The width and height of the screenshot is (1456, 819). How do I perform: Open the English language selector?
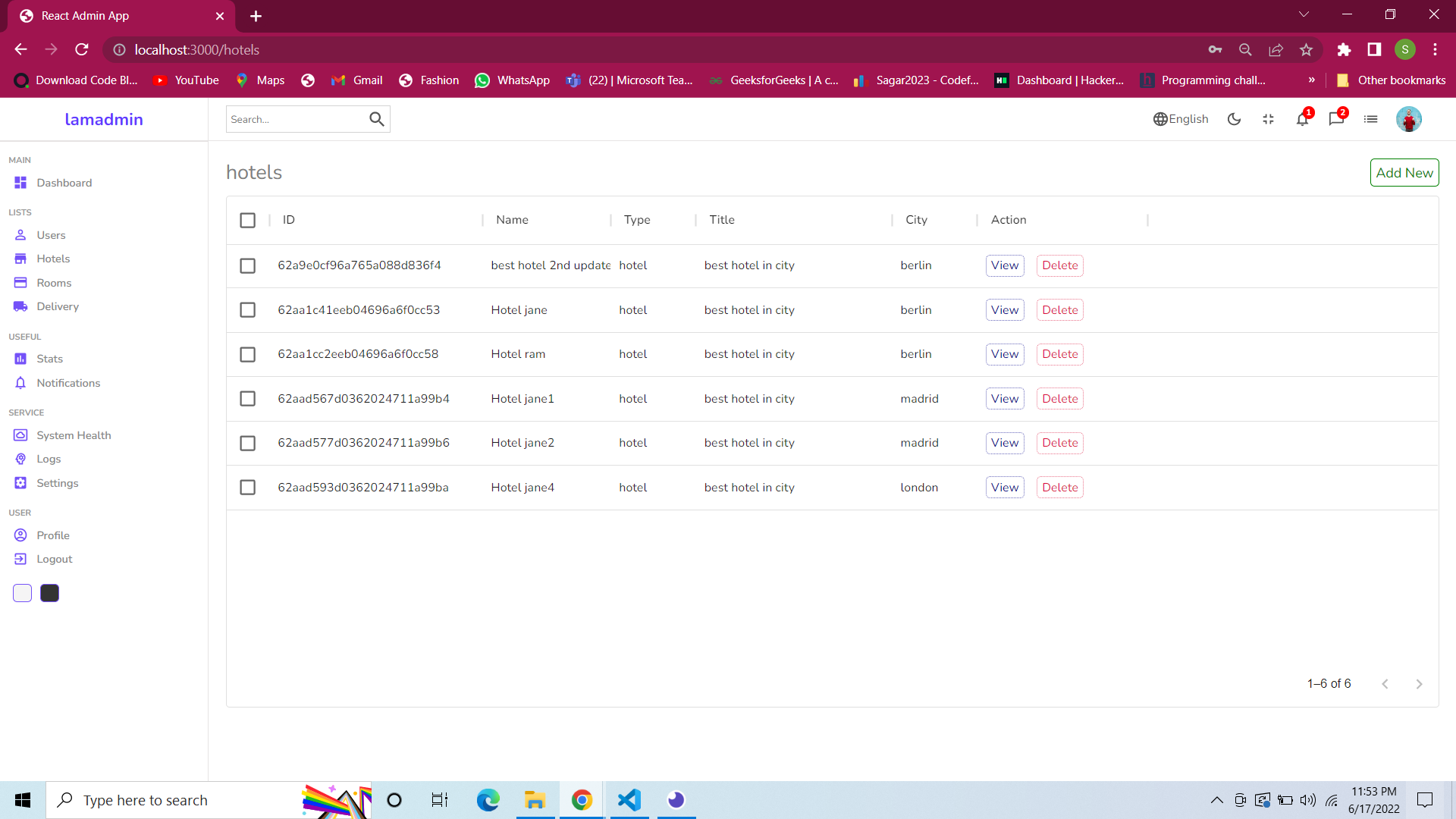pos(1181,119)
